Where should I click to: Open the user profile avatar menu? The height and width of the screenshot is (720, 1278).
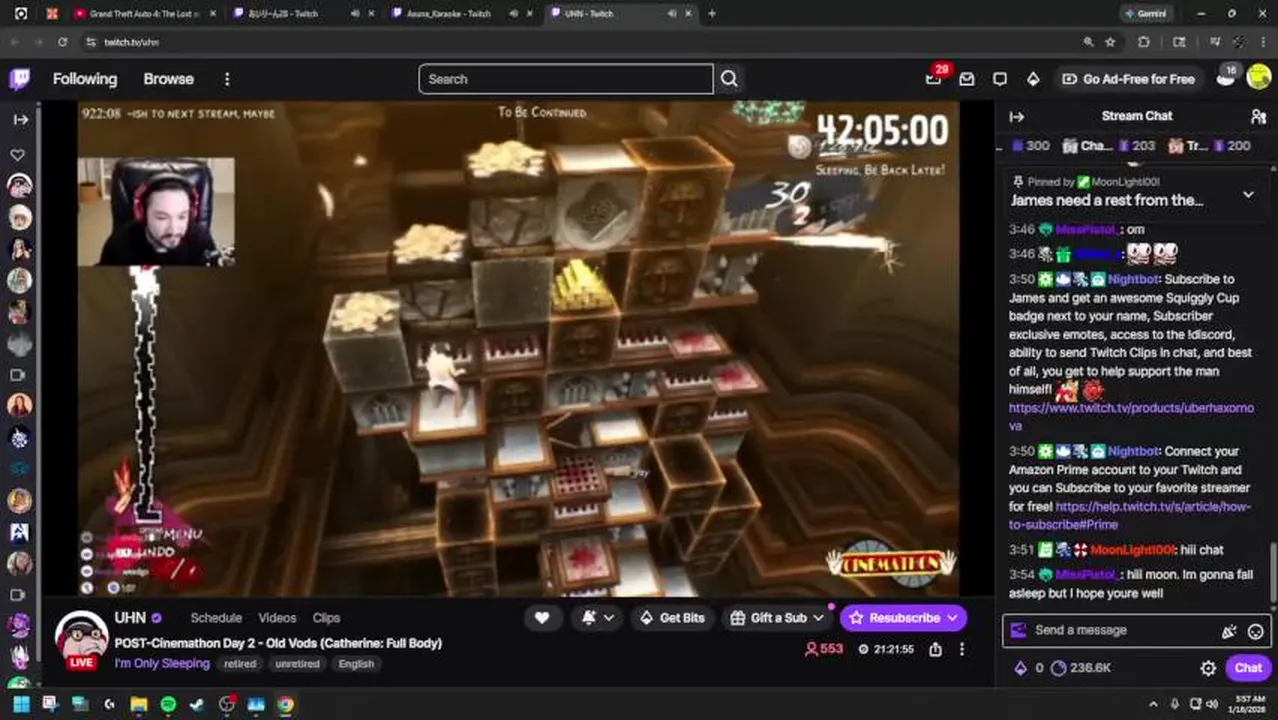(1259, 79)
